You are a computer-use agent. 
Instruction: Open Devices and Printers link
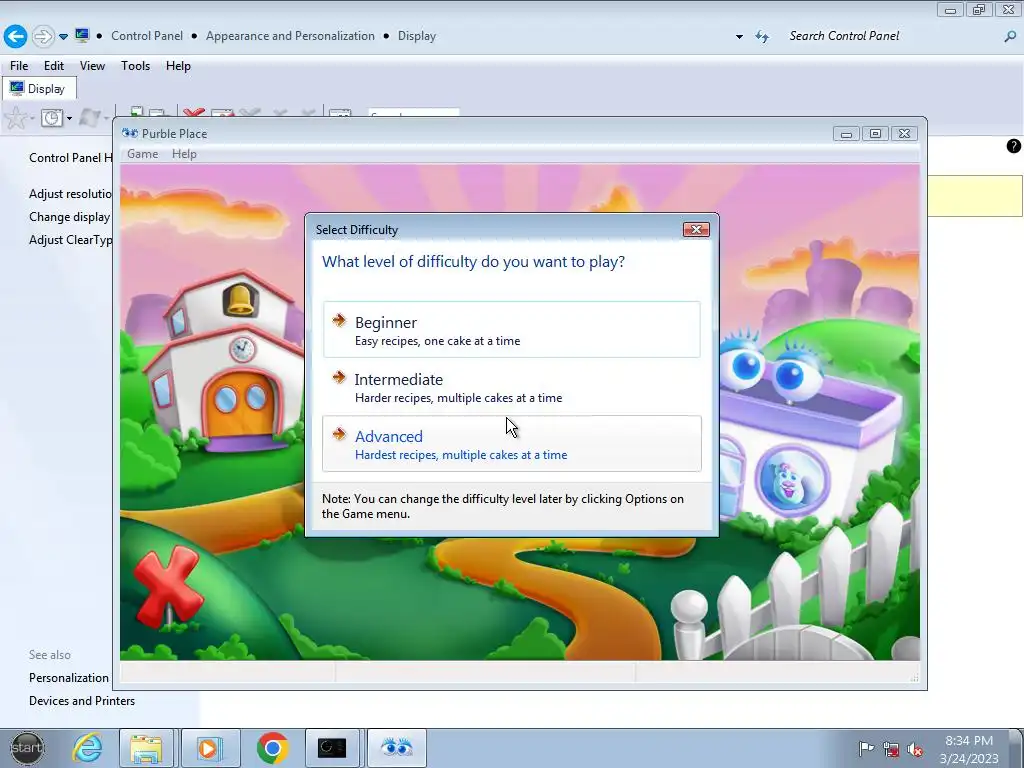[82, 701]
